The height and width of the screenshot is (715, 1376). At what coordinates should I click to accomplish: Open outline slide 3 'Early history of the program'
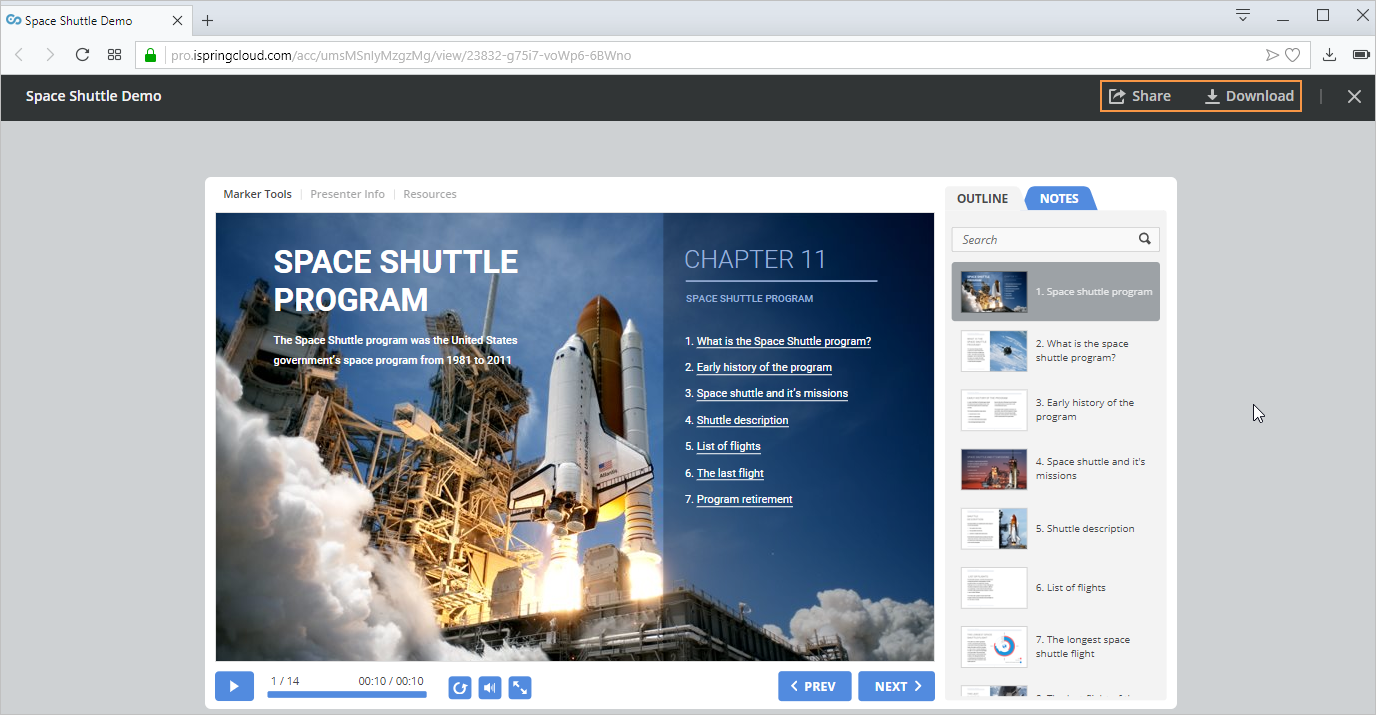point(1056,410)
